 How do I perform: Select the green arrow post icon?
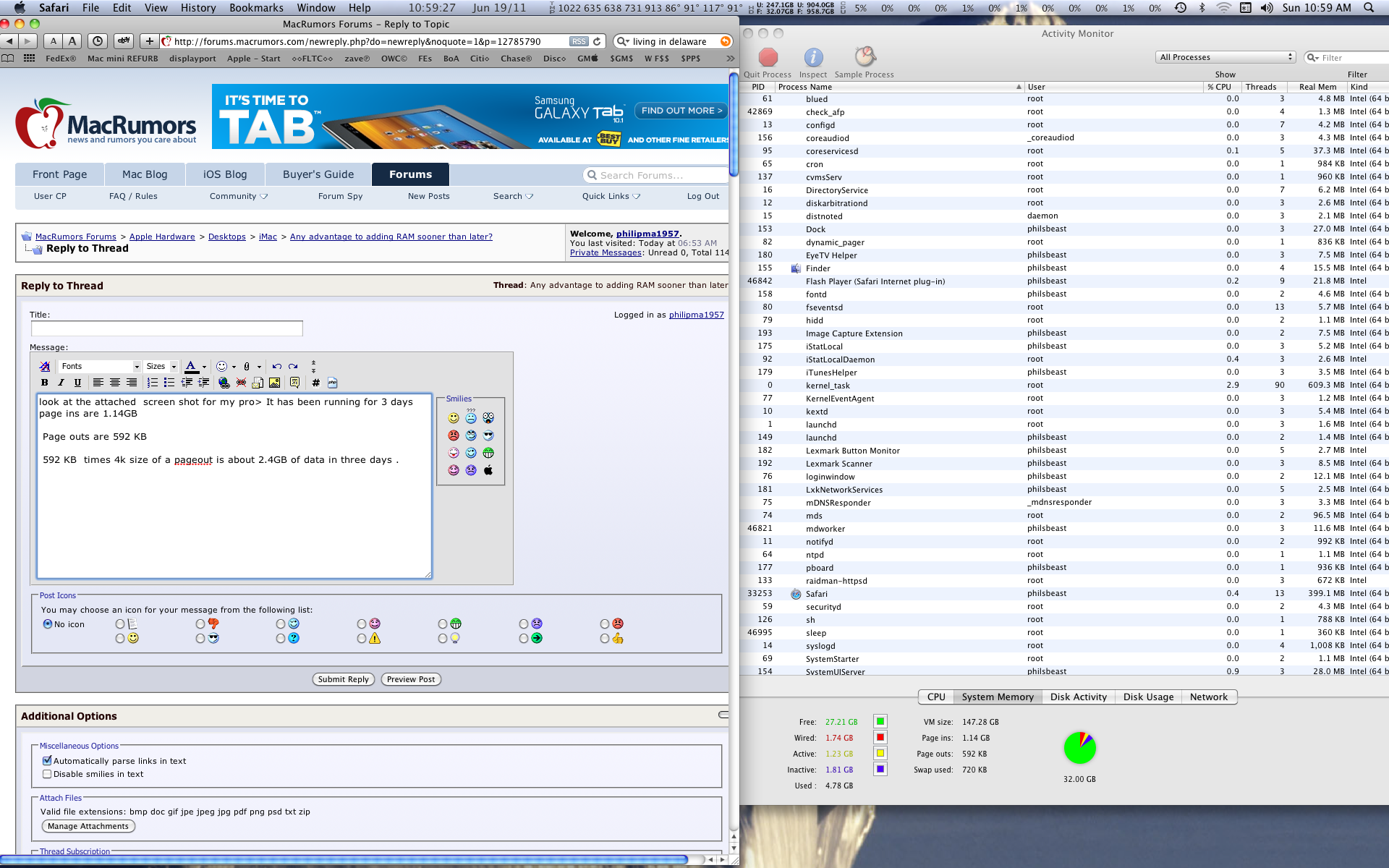[x=523, y=639]
